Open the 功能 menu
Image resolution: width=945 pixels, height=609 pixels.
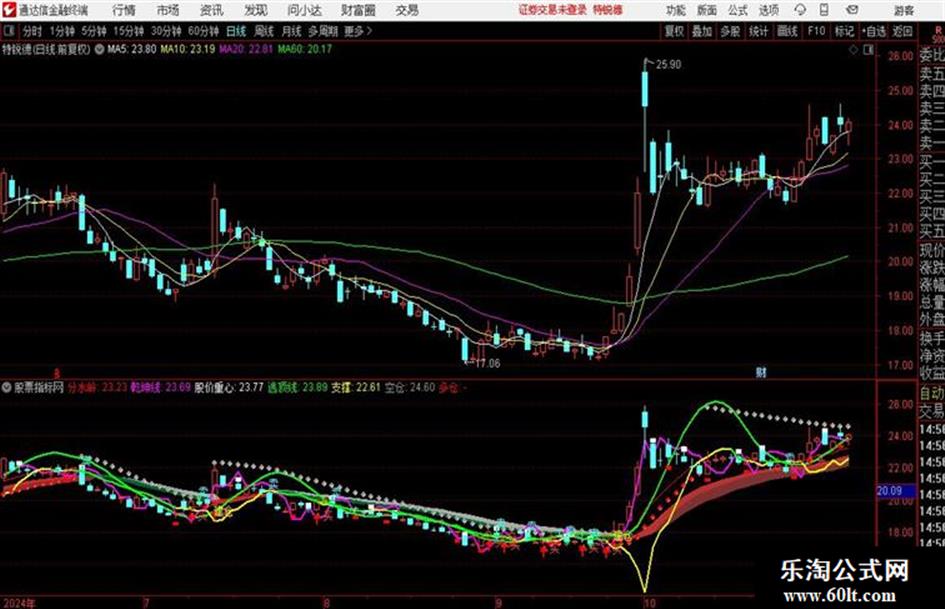tap(676, 10)
